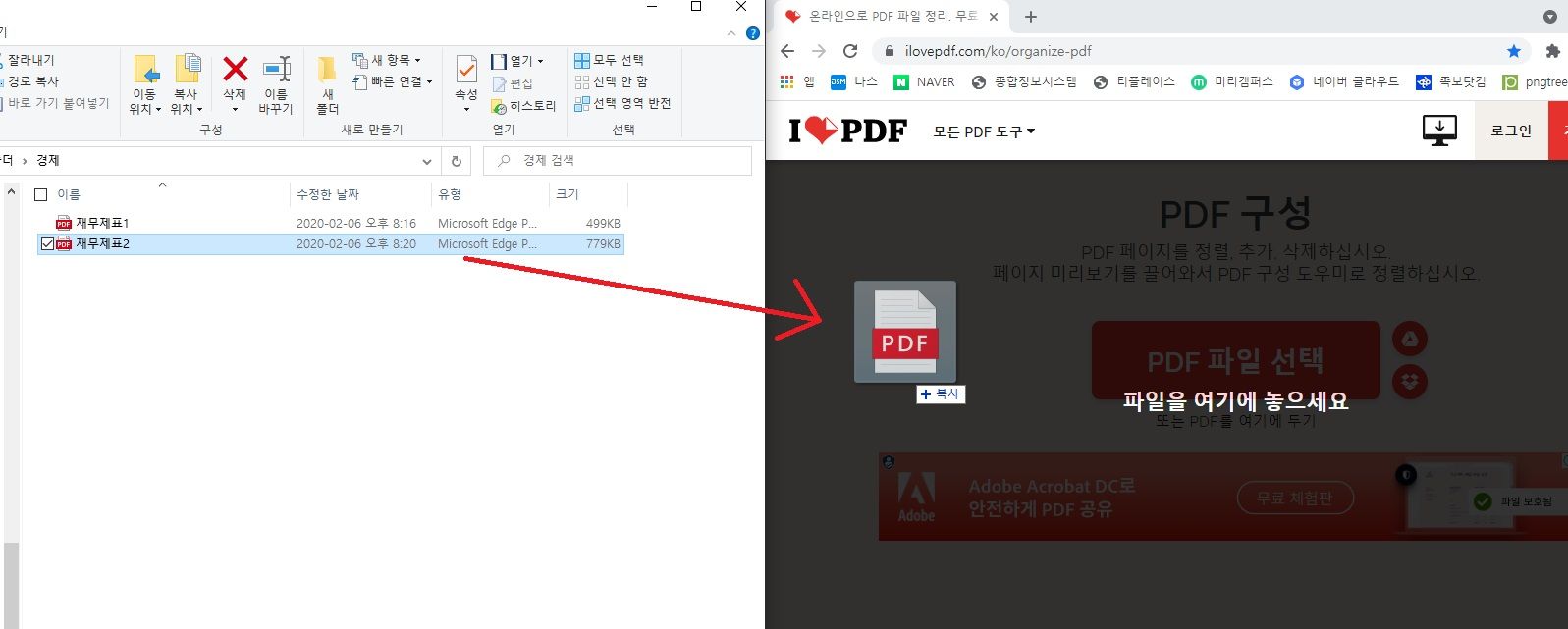Click the iLovePDF logo
Screen dimensions: 1568x629
(848, 130)
